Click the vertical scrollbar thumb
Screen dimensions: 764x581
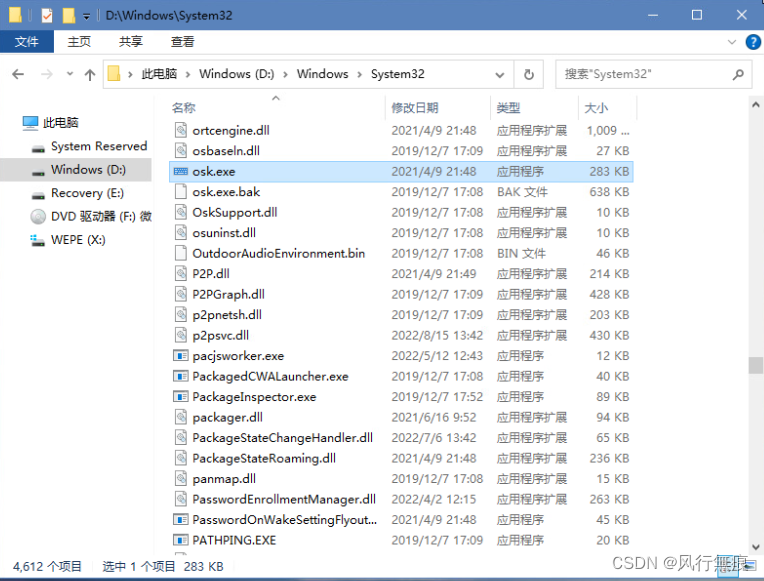pos(756,365)
